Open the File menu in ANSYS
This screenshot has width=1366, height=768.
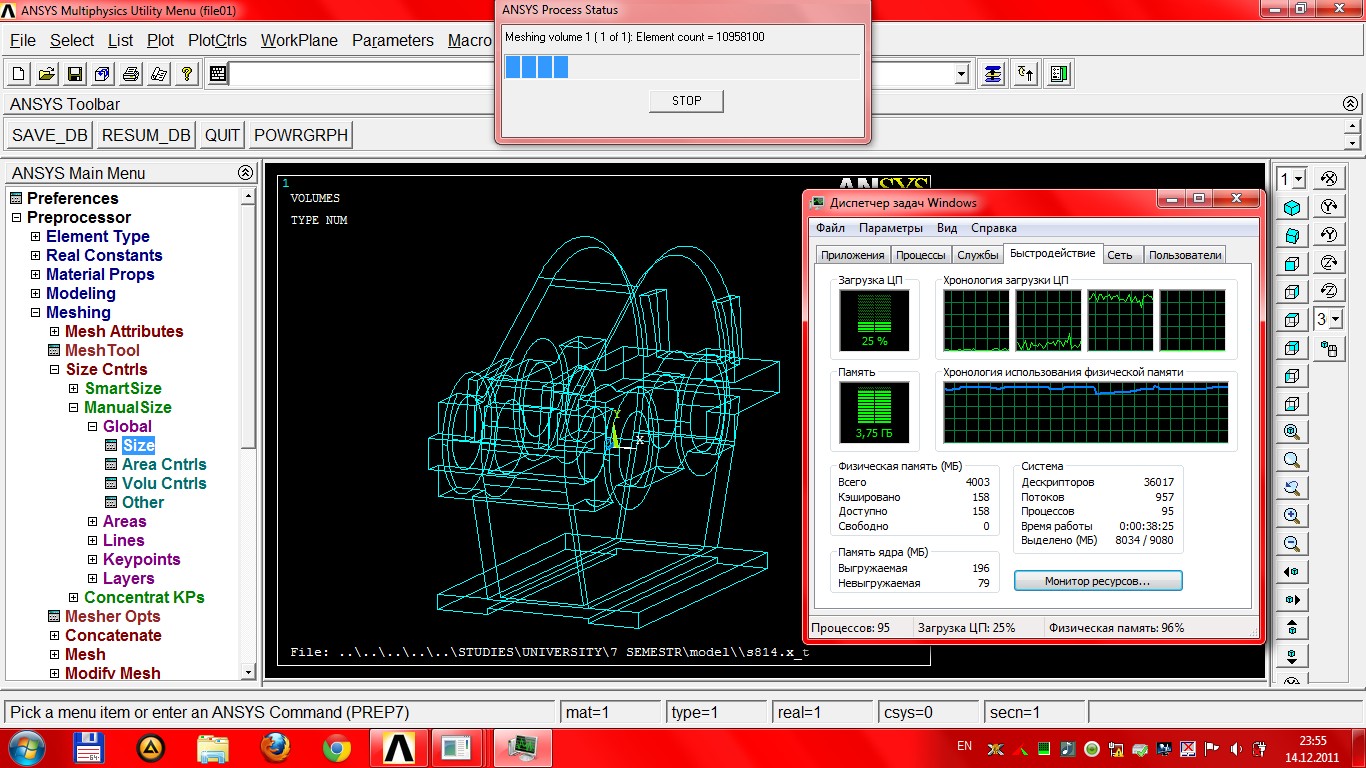(x=23, y=40)
